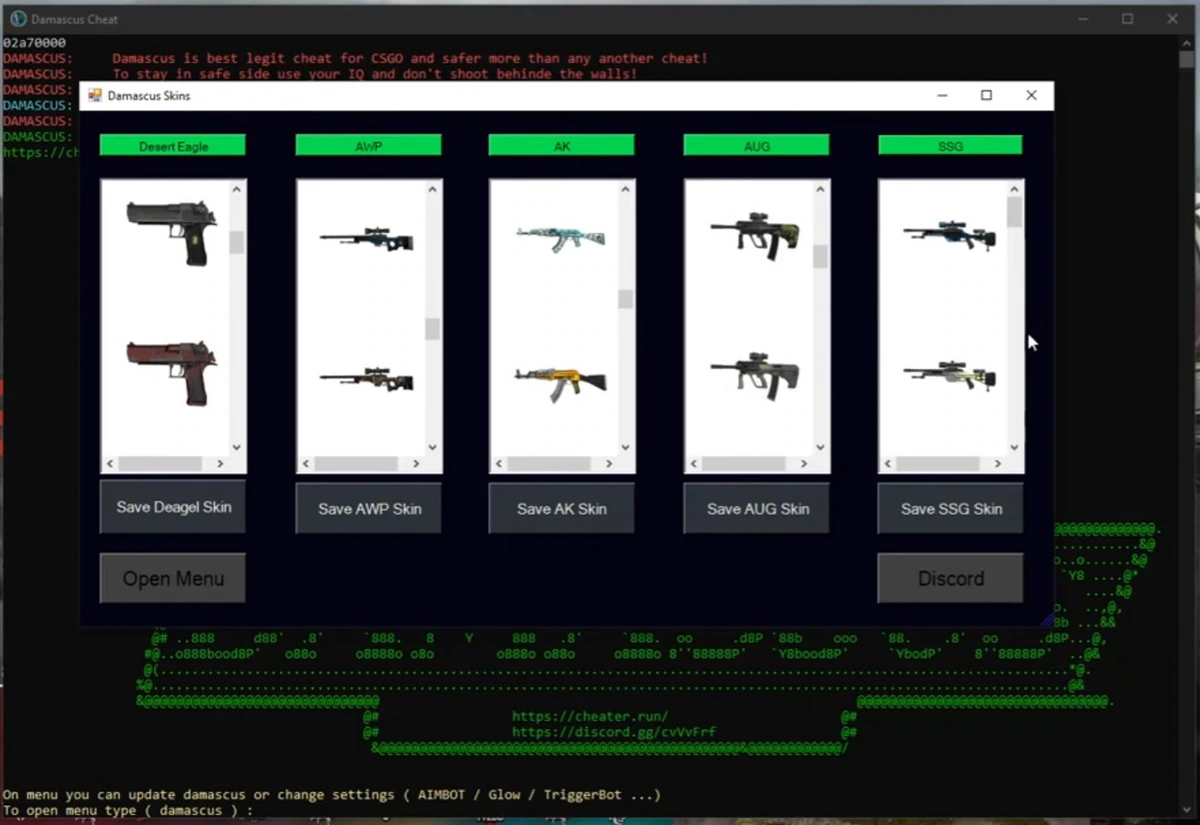The height and width of the screenshot is (825, 1200).
Task: Click down arrow of AWP list scrollbar
Action: pyautogui.click(x=432, y=447)
